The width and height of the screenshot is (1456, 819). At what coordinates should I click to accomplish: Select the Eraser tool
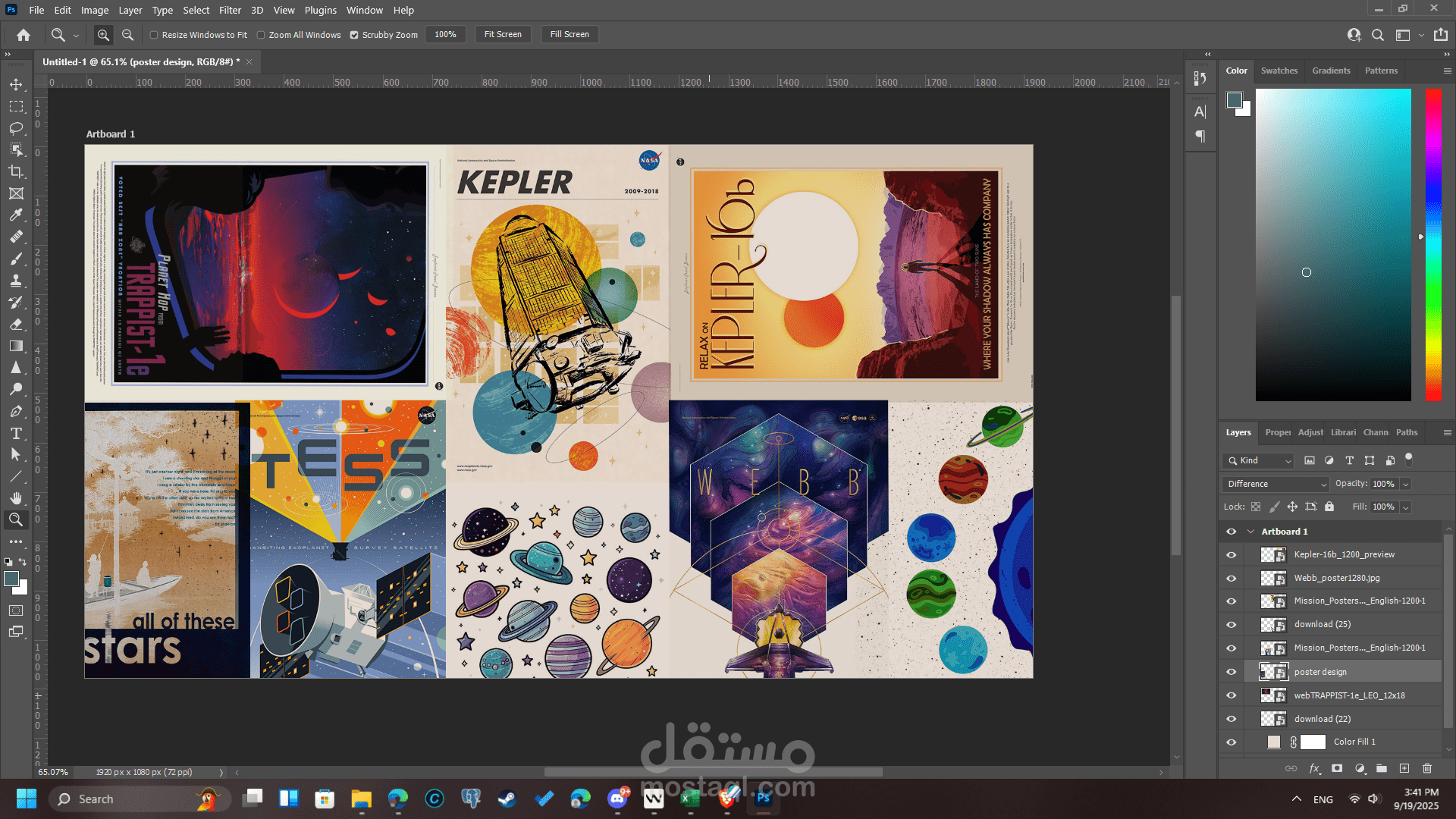tap(16, 324)
